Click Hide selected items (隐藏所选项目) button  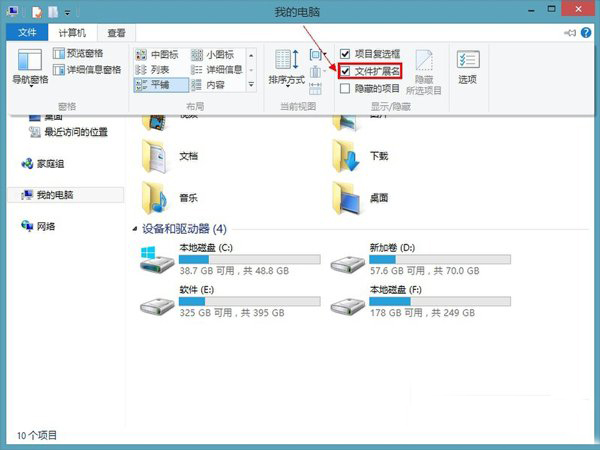tap(424, 72)
